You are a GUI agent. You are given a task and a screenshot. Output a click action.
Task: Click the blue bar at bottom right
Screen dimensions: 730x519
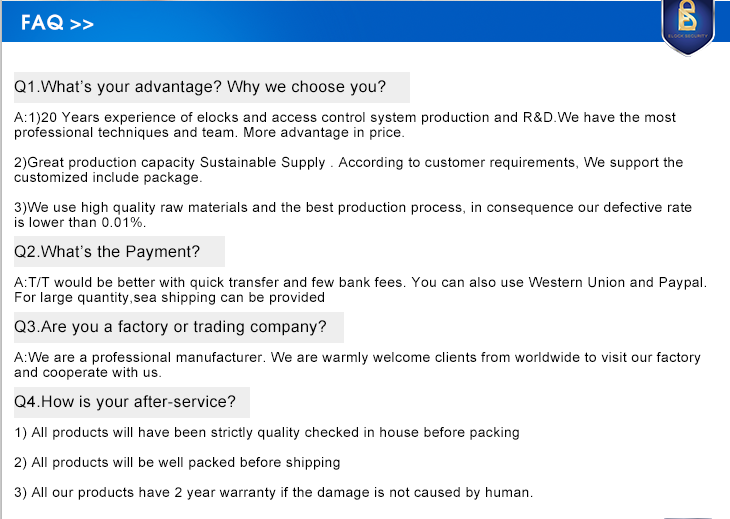tap(688, 516)
